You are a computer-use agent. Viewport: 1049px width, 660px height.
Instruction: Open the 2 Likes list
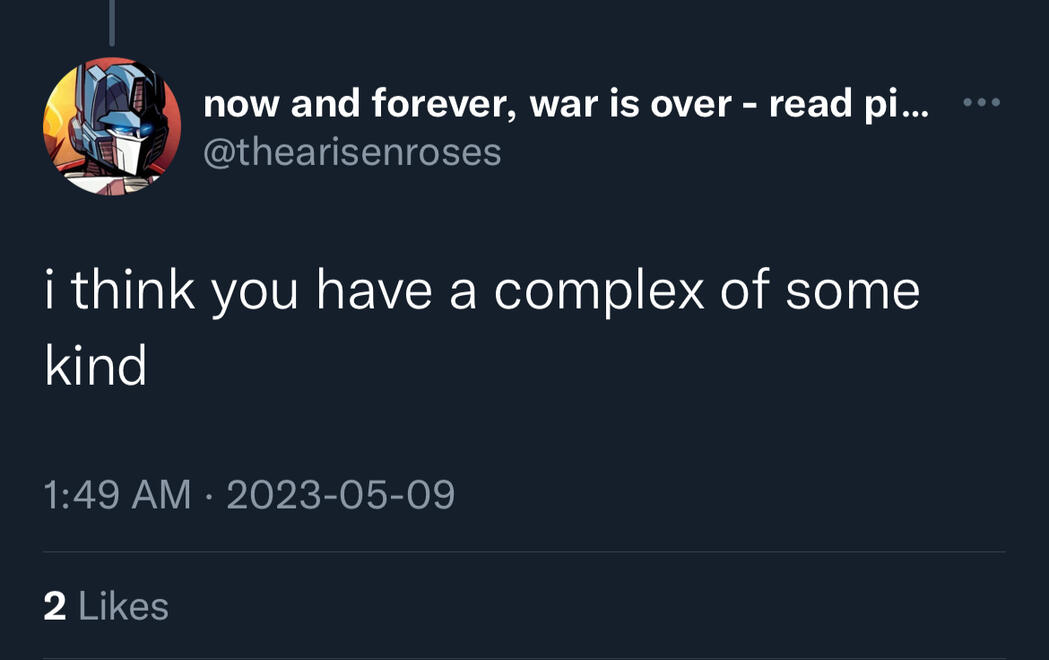pyautogui.click(x=106, y=606)
